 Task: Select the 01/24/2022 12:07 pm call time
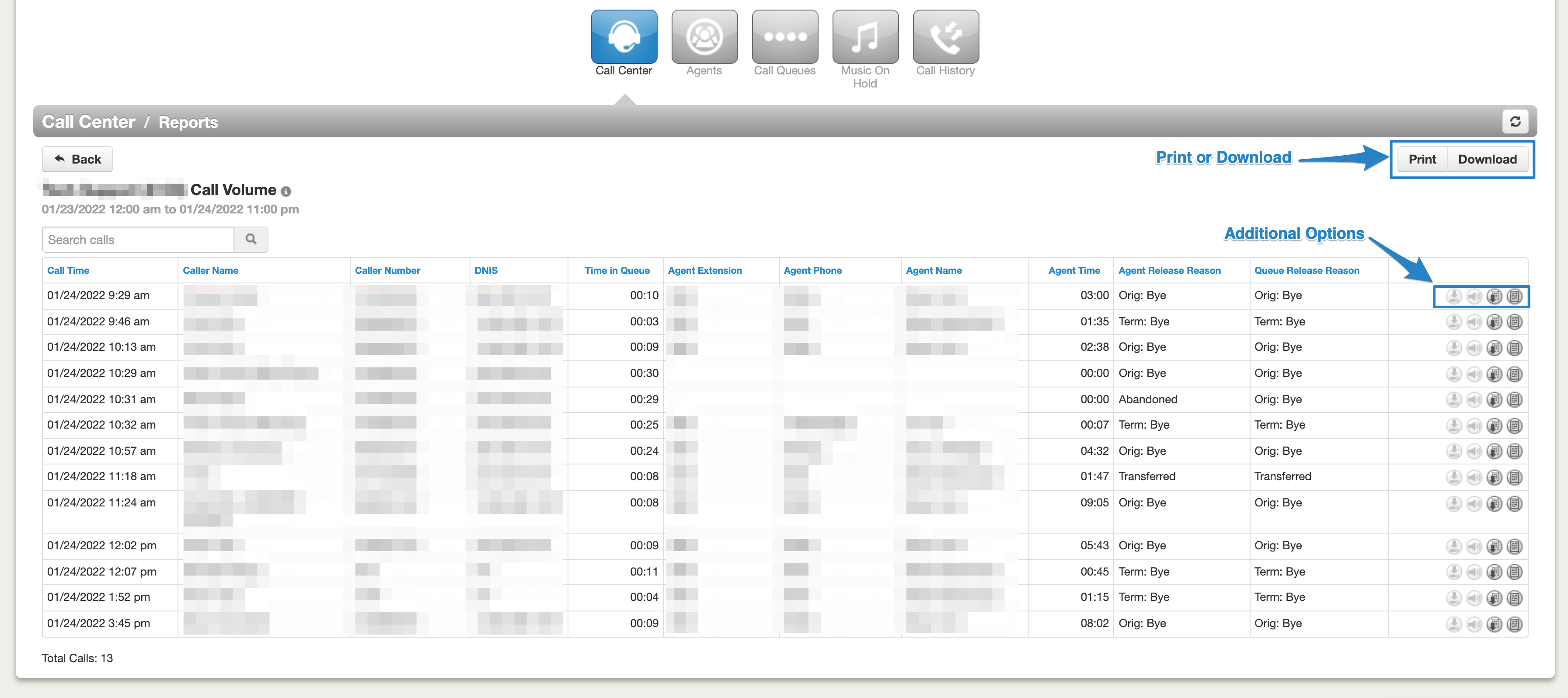coord(101,571)
